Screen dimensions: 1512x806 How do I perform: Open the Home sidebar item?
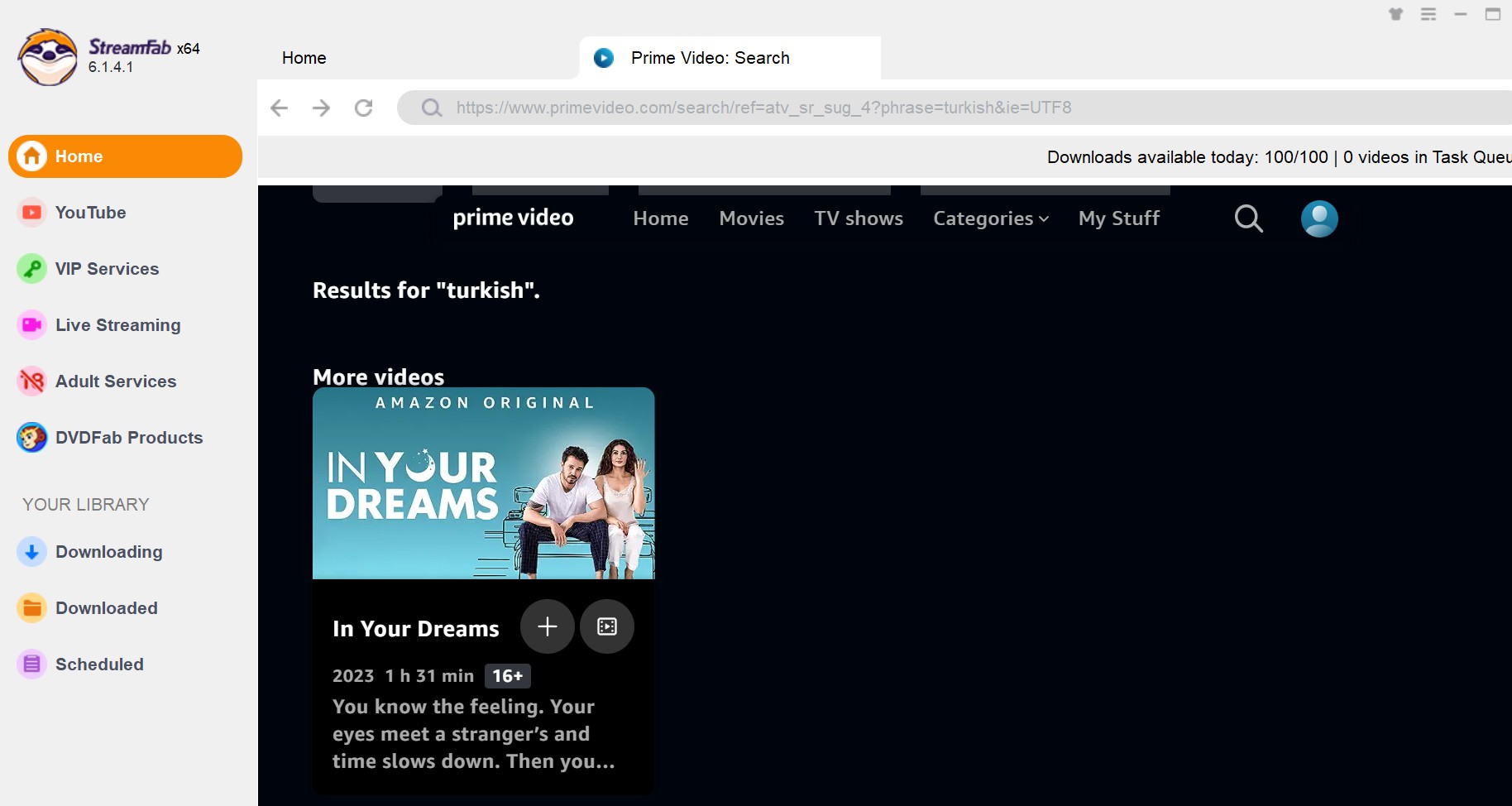coord(125,156)
